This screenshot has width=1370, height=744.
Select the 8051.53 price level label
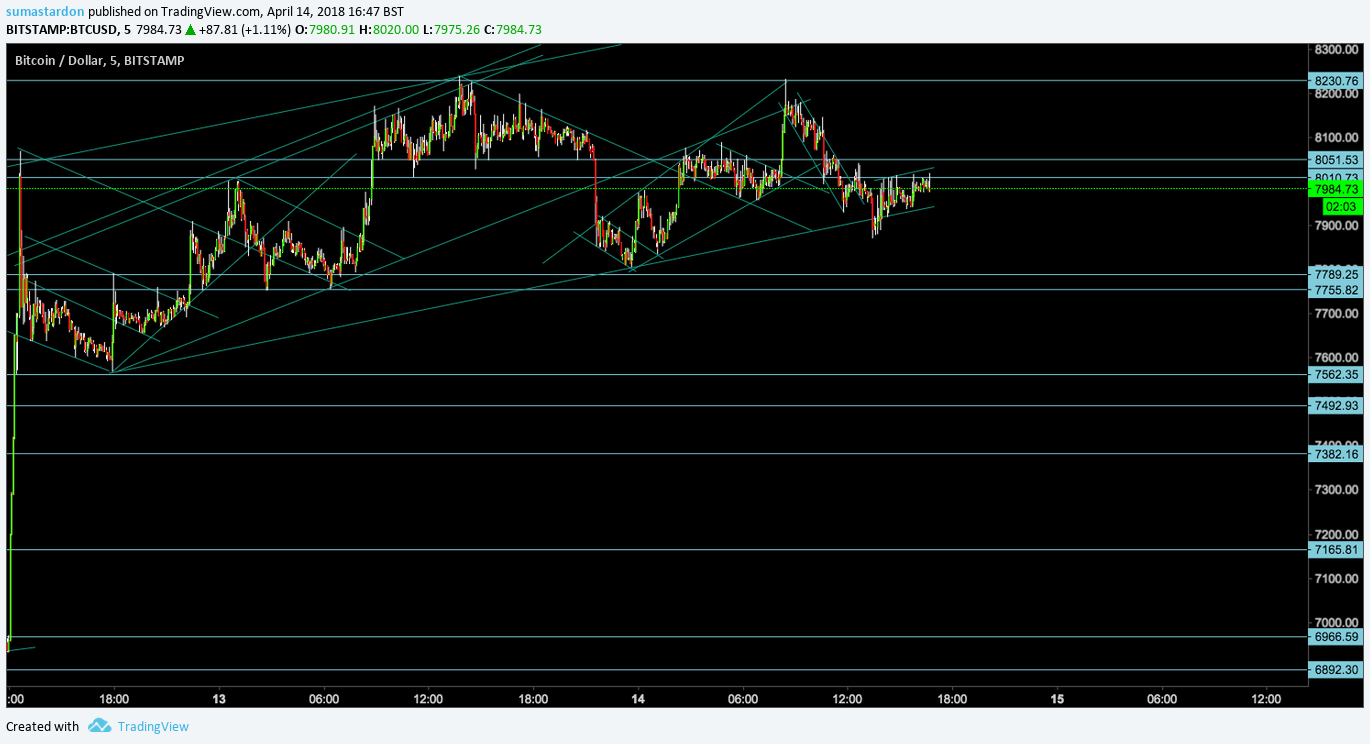pyautogui.click(x=1337, y=159)
